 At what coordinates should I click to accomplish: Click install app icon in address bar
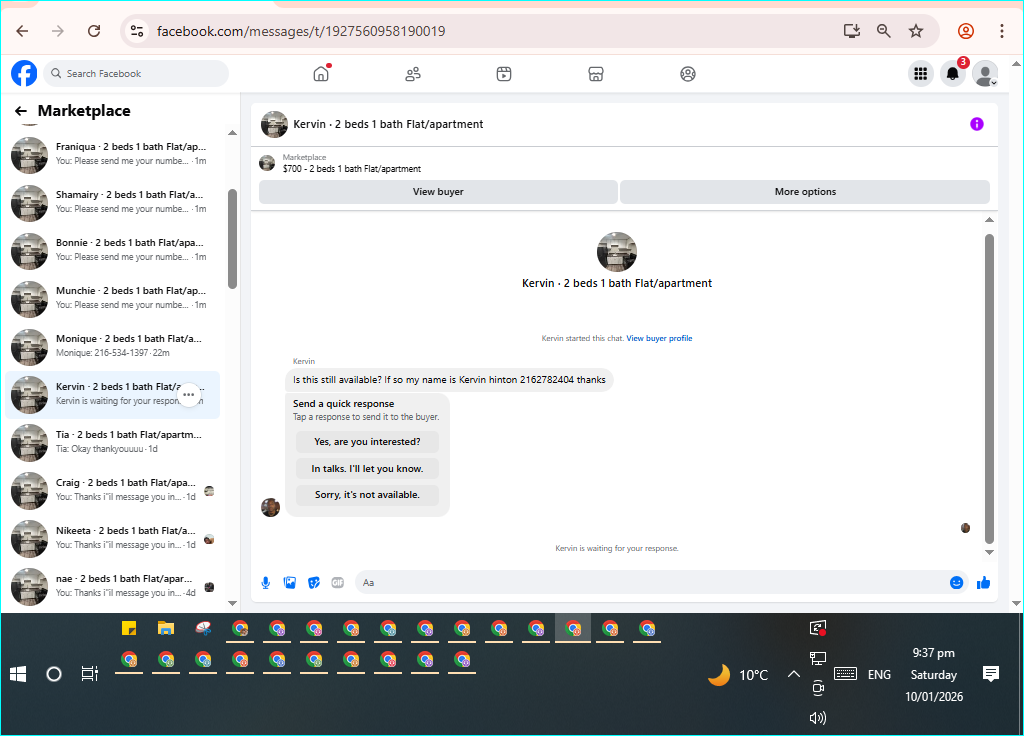coord(852,31)
